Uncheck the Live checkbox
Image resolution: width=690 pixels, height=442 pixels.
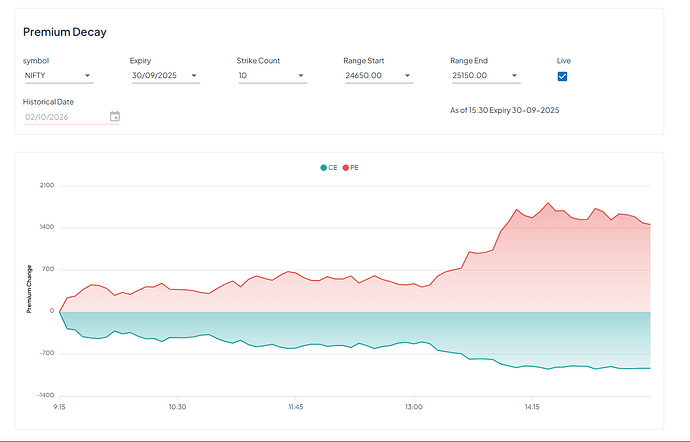tap(562, 76)
